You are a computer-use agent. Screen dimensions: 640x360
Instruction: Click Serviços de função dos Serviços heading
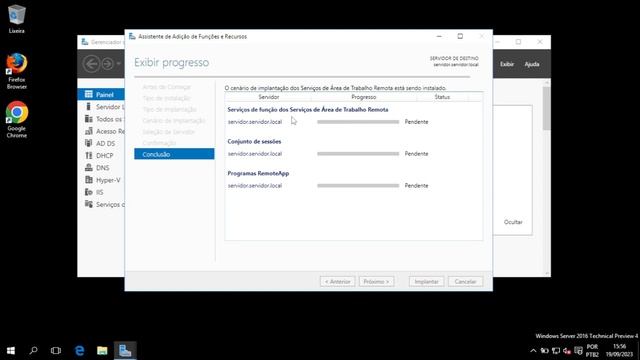click(308, 109)
